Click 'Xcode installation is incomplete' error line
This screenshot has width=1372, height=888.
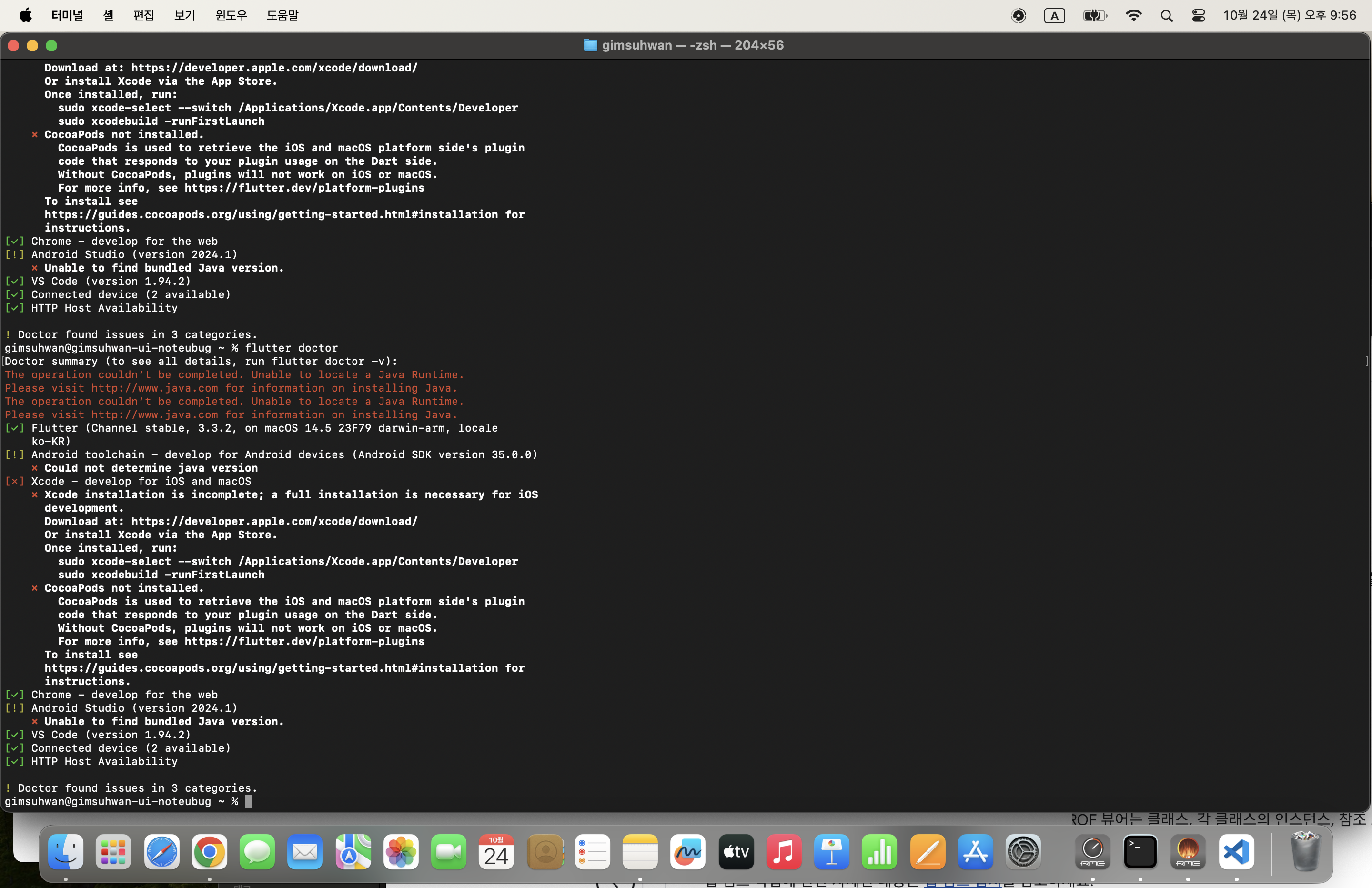[285, 494]
